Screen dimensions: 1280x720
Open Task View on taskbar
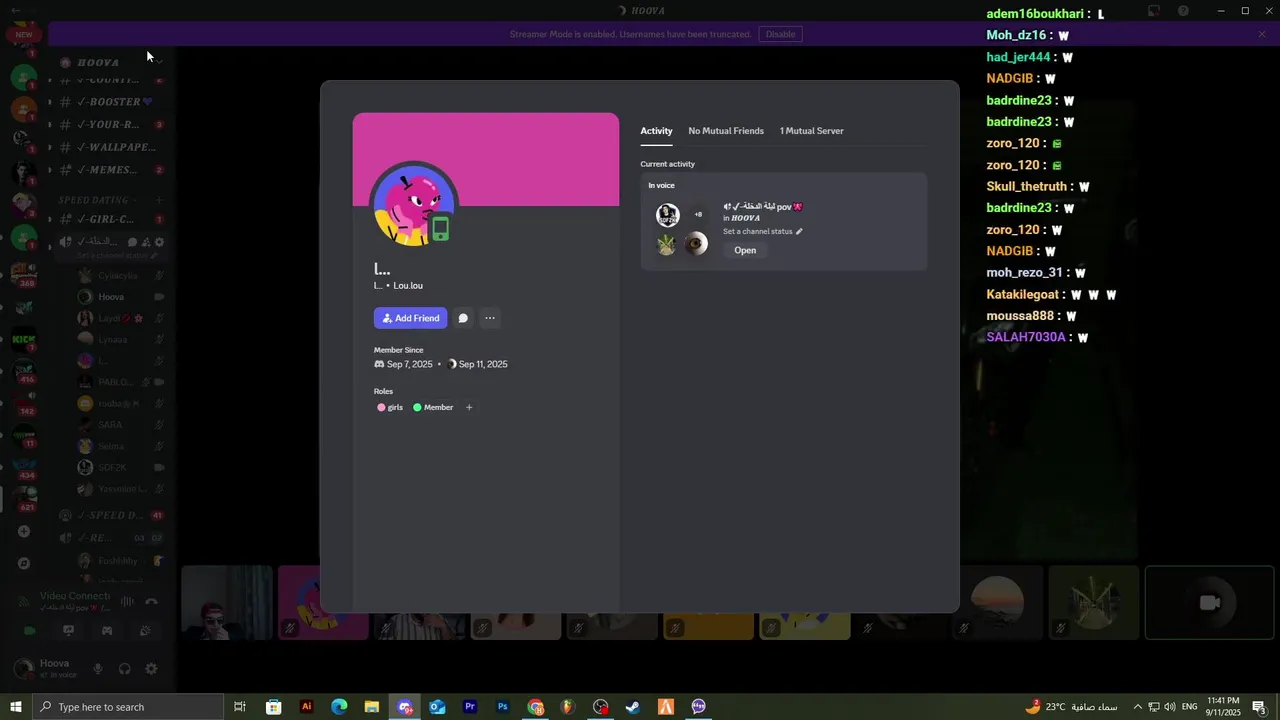pyautogui.click(x=240, y=707)
